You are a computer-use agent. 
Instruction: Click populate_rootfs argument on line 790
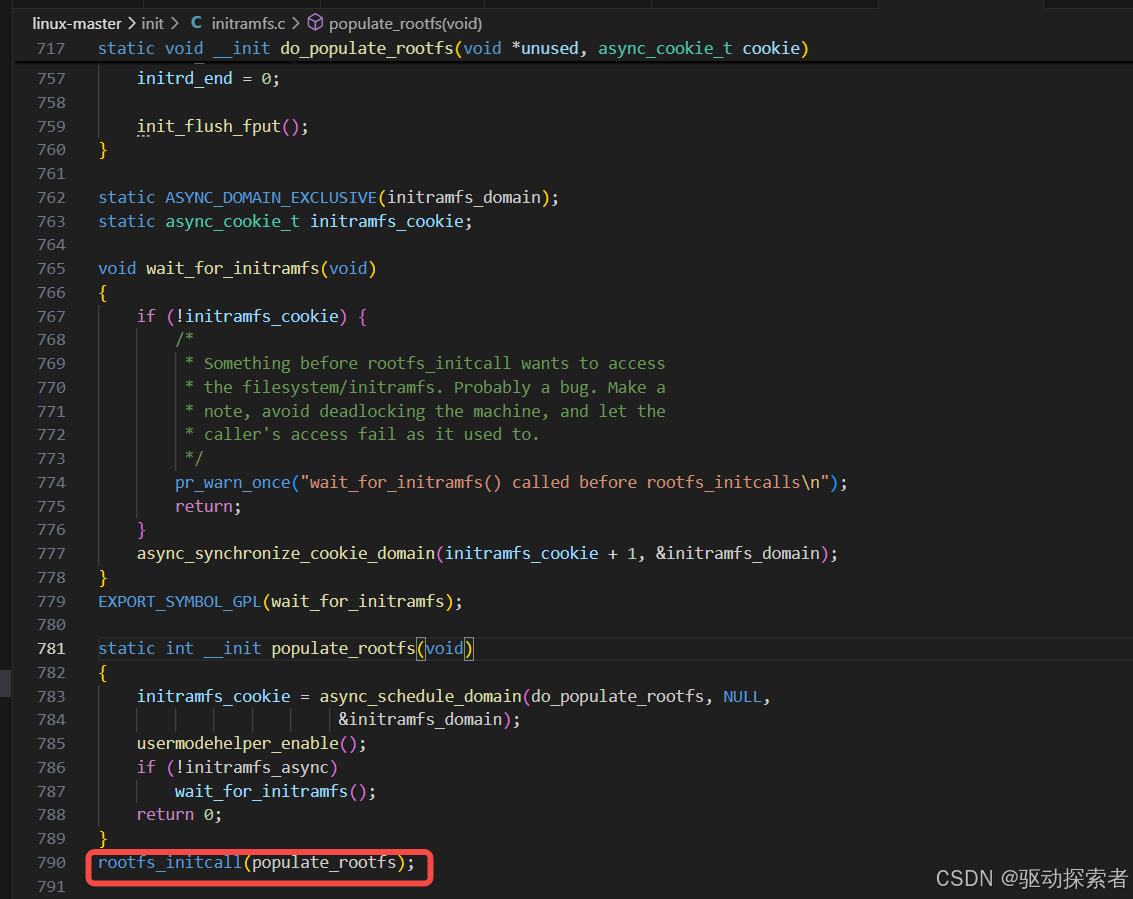324,862
